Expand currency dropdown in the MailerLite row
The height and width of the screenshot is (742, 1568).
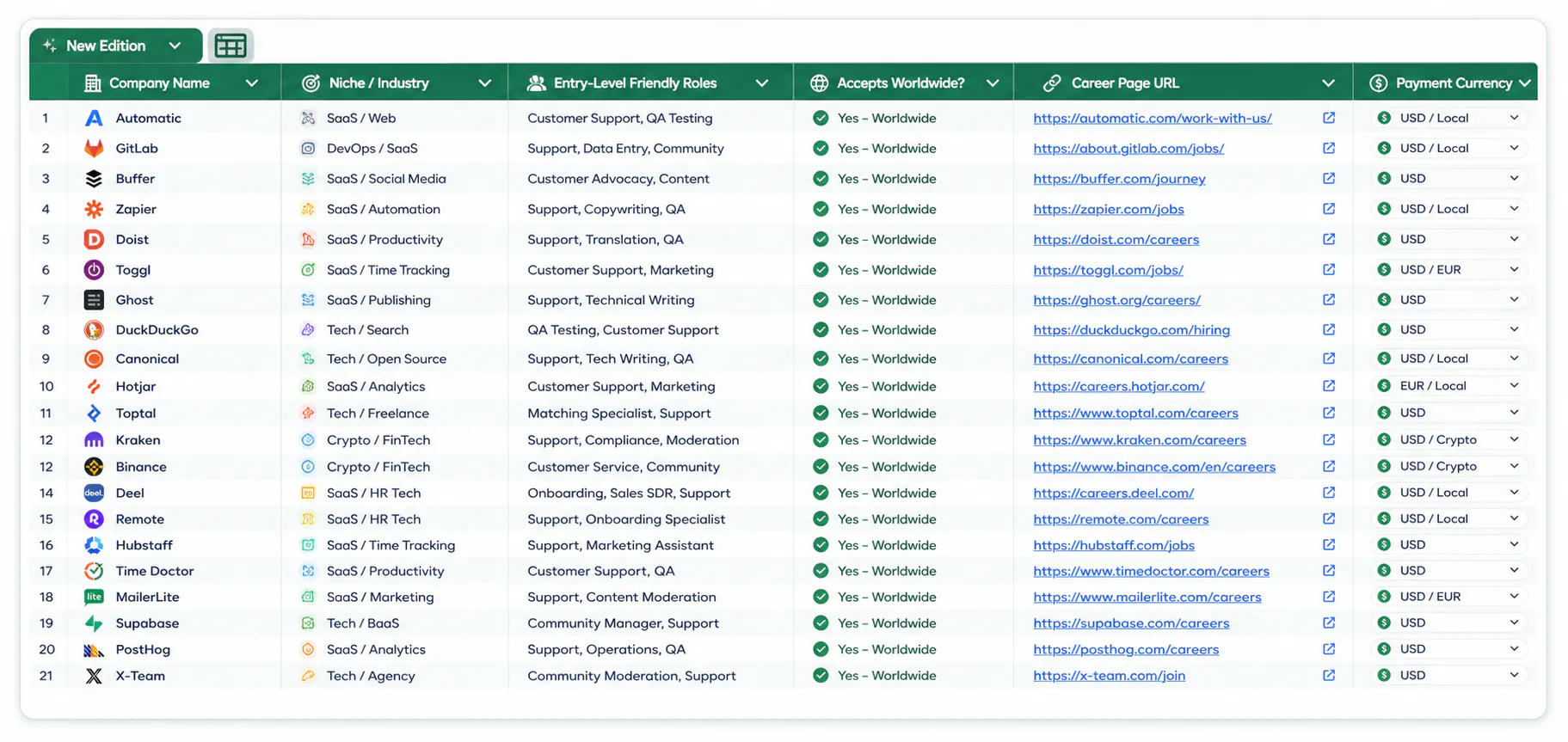pos(1448,597)
